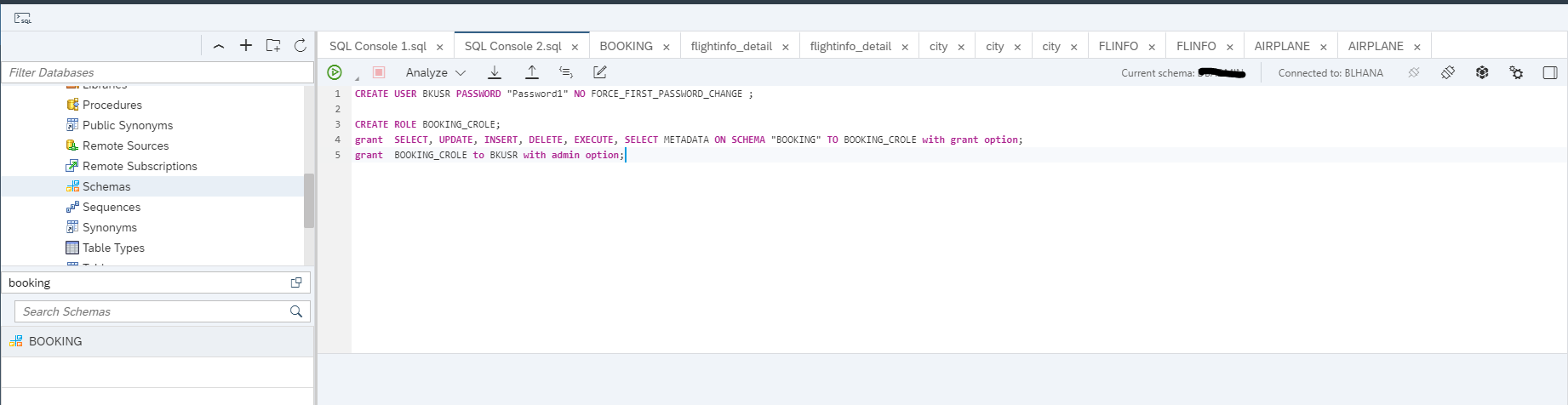Click the add folder icon above database filter
The image size is (1568, 405).
273,46
